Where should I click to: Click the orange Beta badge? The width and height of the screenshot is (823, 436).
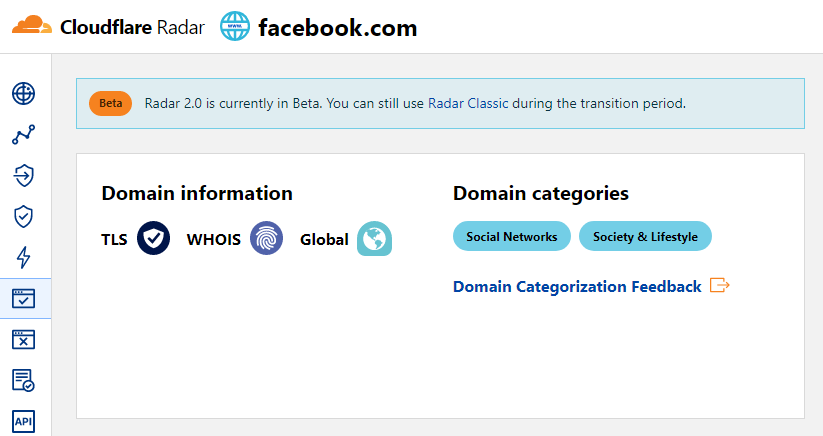click(x=110, y=103)
